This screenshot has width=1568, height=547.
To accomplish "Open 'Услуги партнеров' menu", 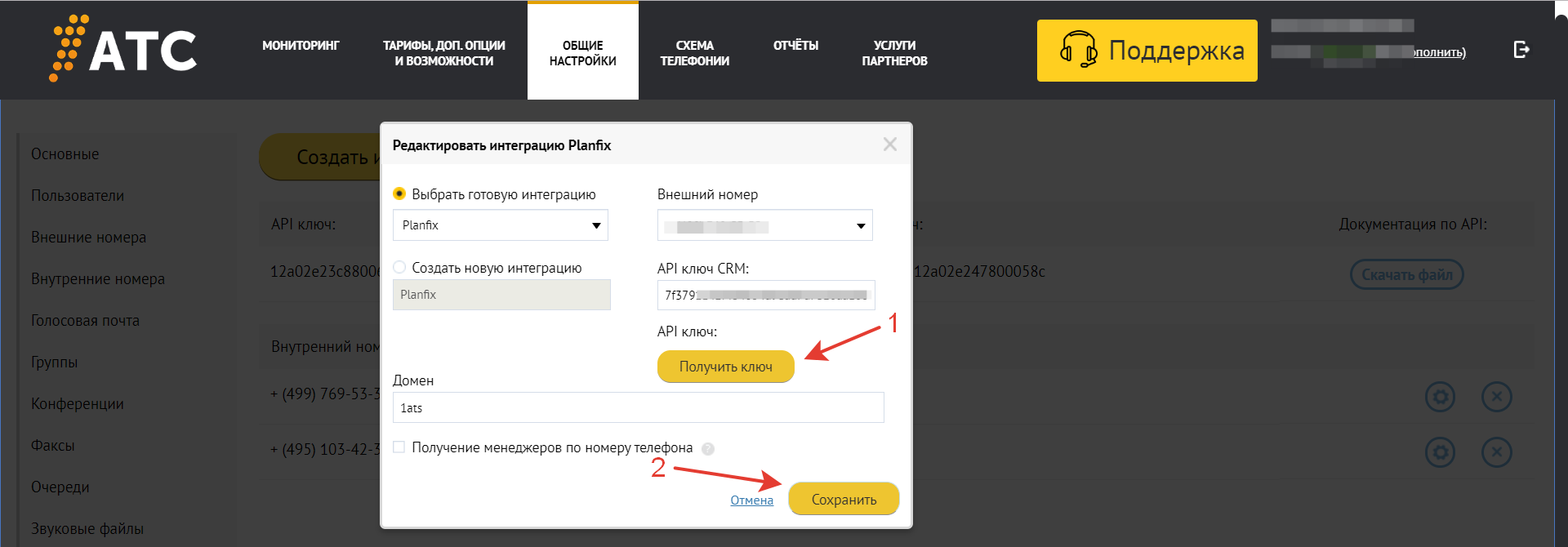I will (895, 53).
